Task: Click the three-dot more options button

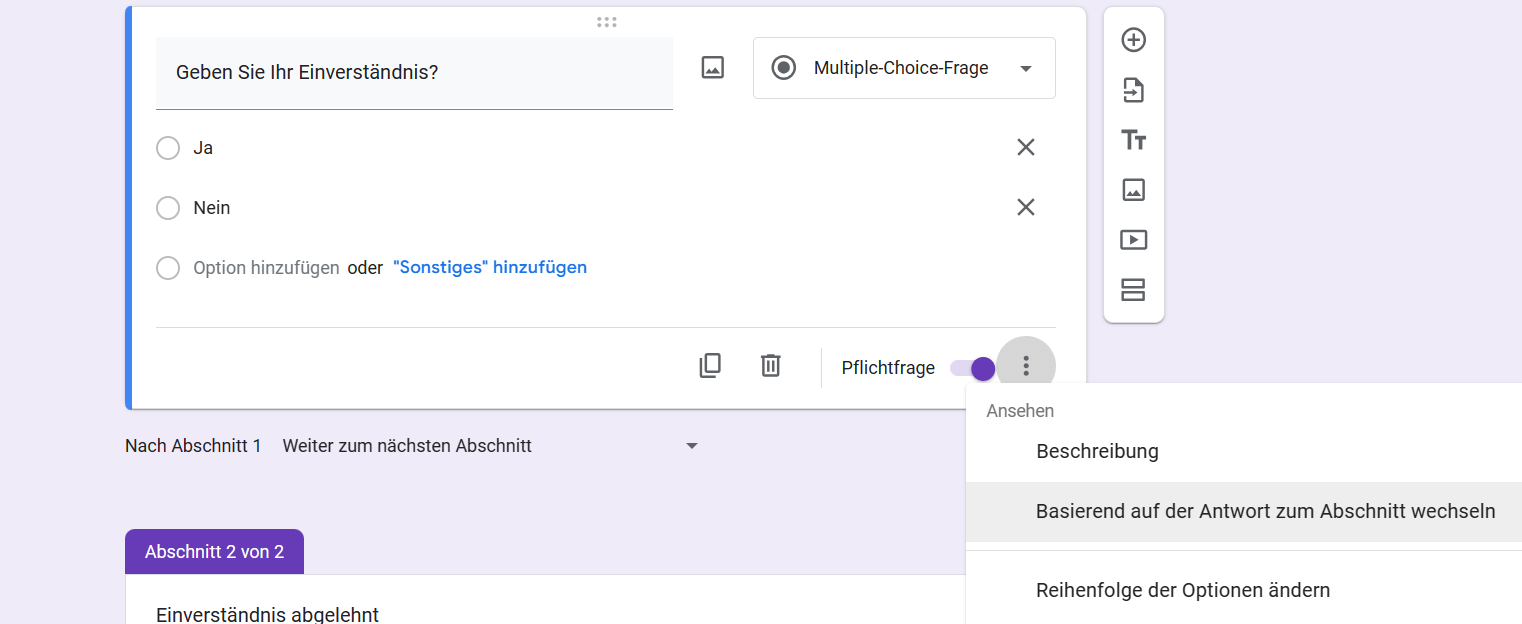Action: (x=1026, y=366)
